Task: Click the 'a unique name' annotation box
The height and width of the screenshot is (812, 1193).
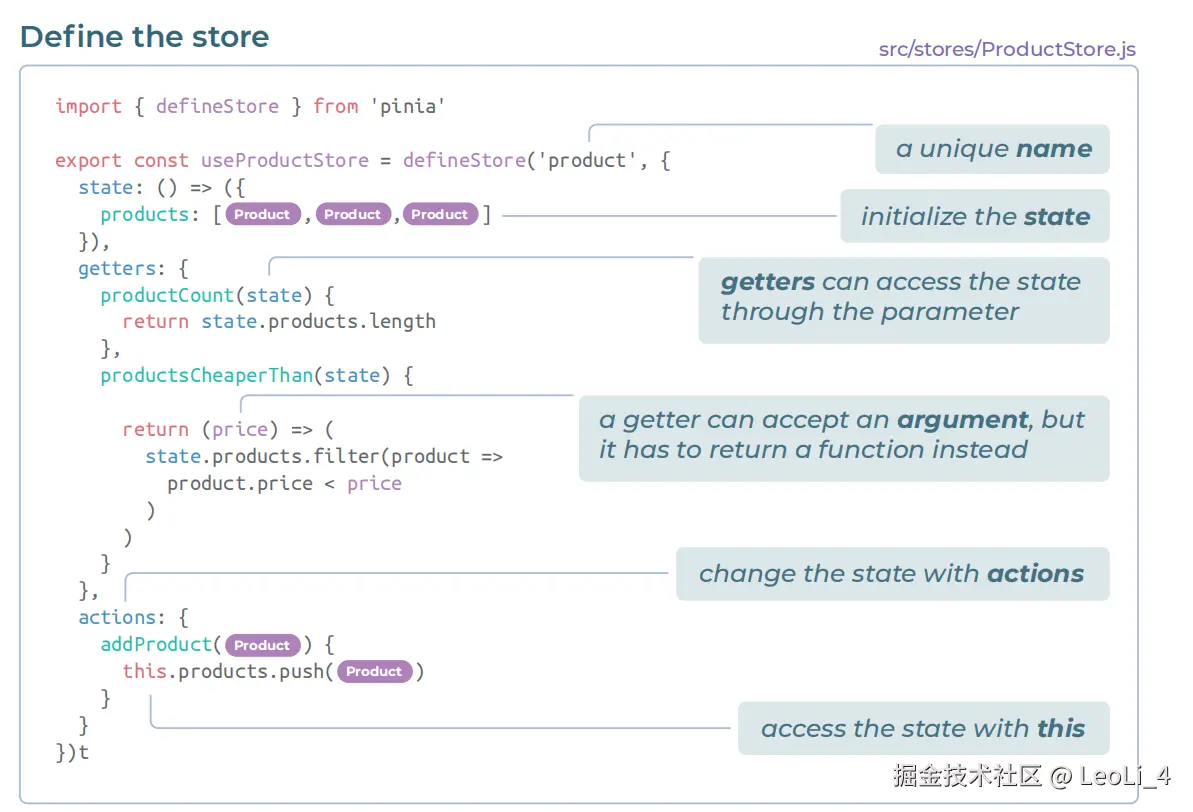Action: [992, 149]
